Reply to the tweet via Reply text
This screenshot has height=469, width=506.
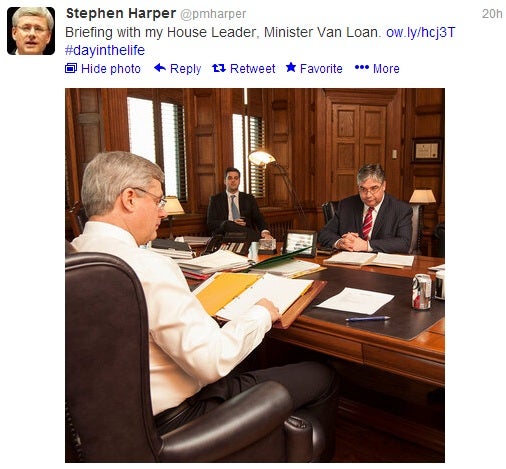point(185,69)
